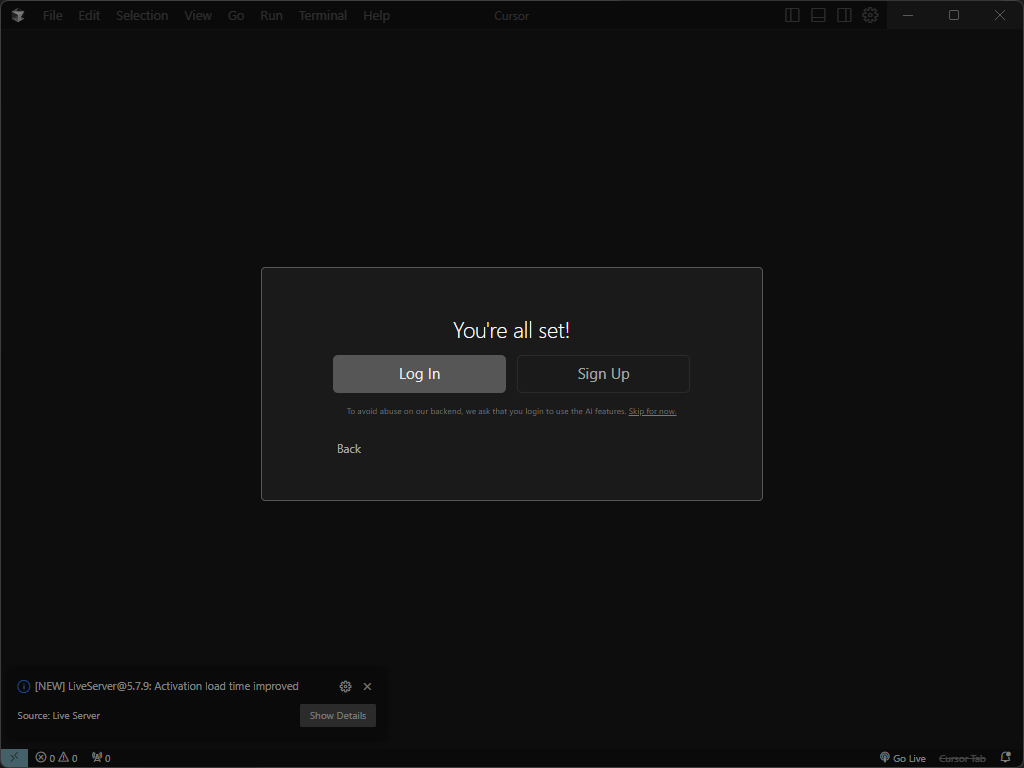Open the Run menu

point(271,15)
